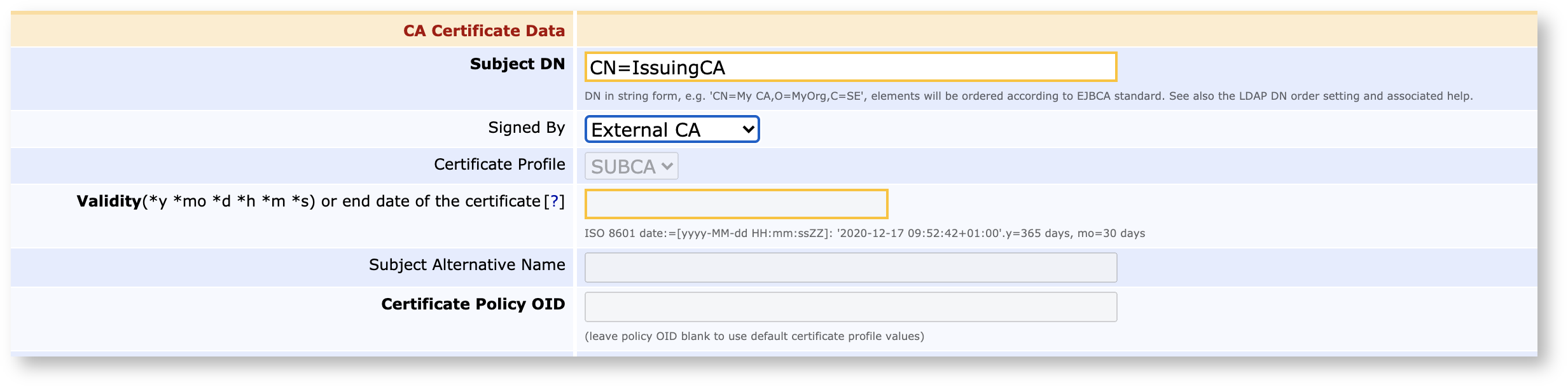Click the Subject DN text field

tap(850, 67)
